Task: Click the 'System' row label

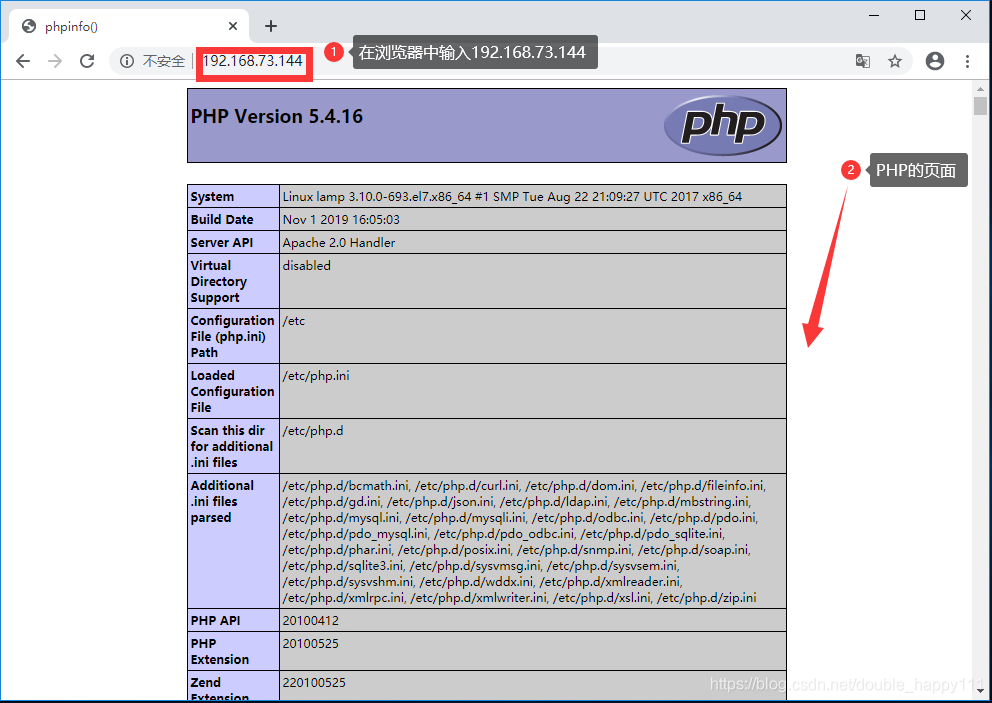Action: pyautogui.click(x=212, y=197)
